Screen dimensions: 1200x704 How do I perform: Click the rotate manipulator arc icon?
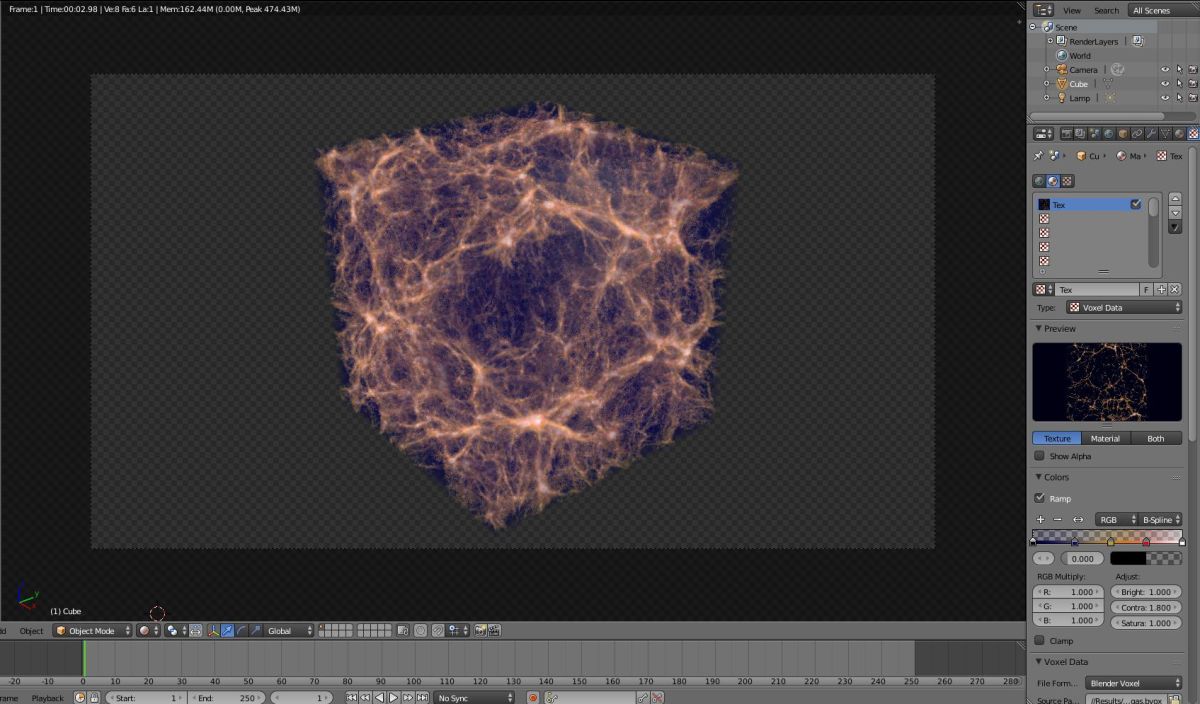242,631
